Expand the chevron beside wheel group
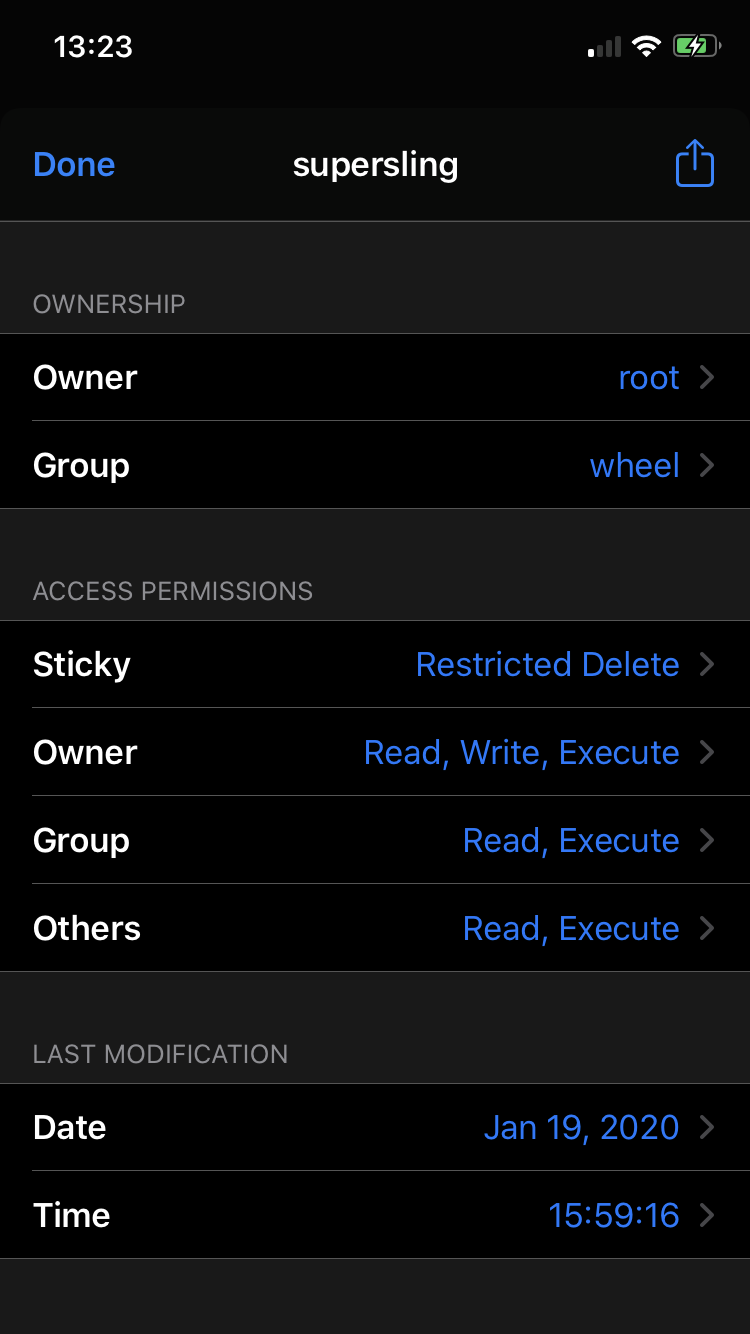 pos(707,465)
